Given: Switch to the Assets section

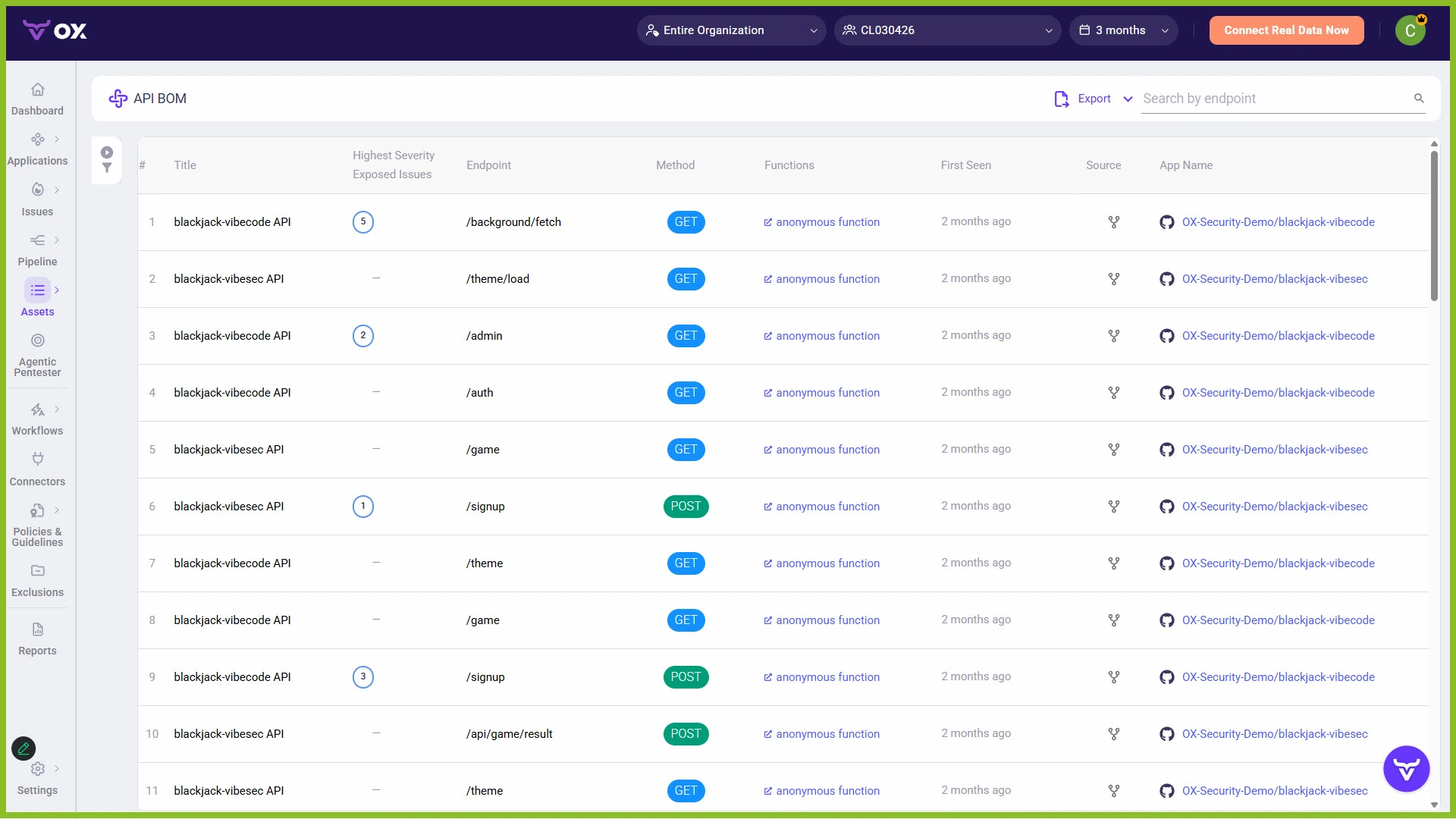Looking at the screenshot, I should click(x=37, y=290).
